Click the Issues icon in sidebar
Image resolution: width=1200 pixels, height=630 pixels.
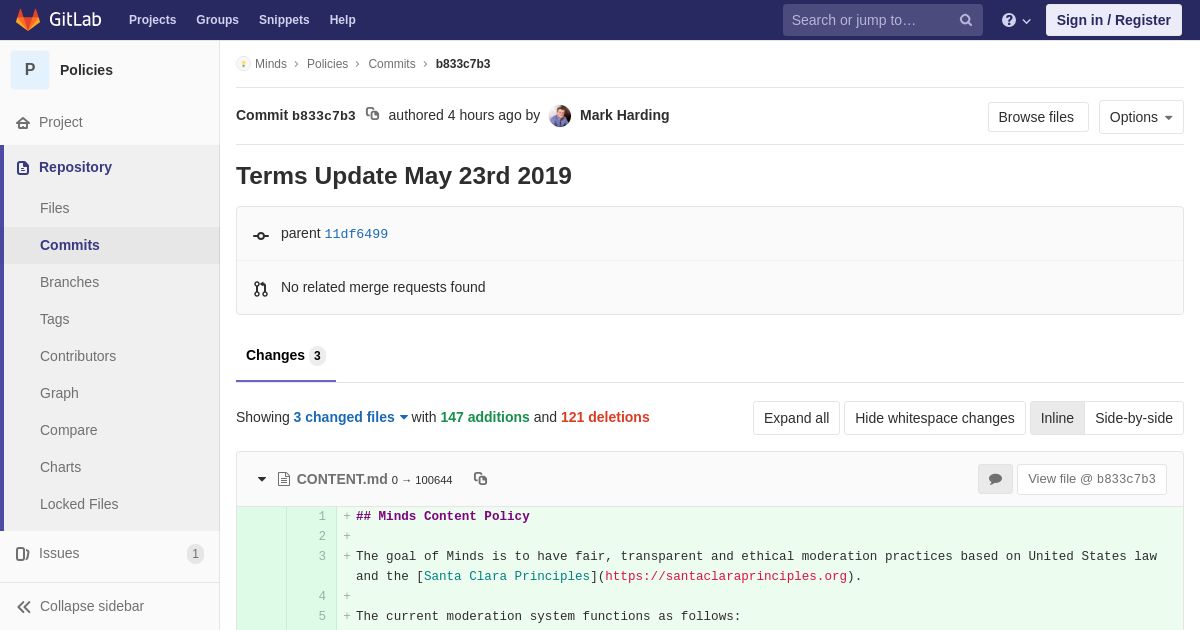[23, 554]
